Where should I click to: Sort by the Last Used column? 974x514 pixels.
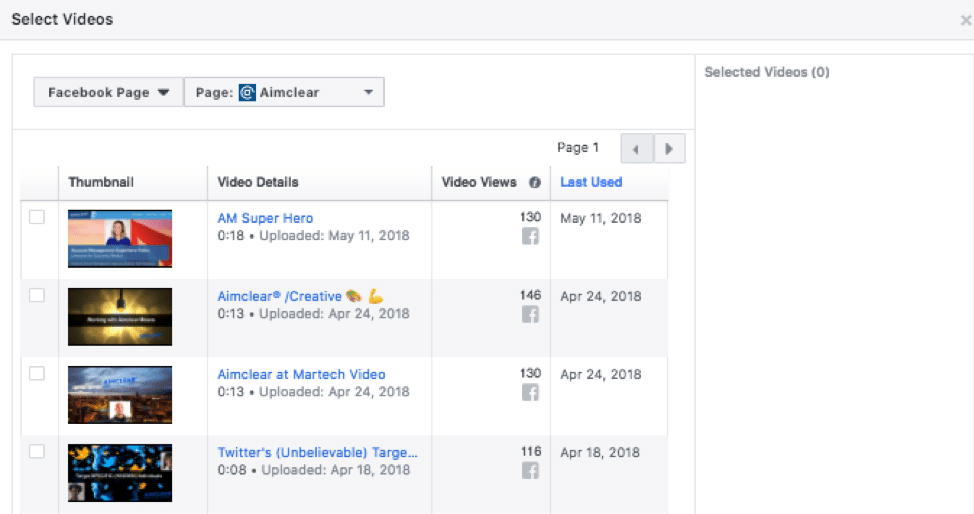click(591, 182)
